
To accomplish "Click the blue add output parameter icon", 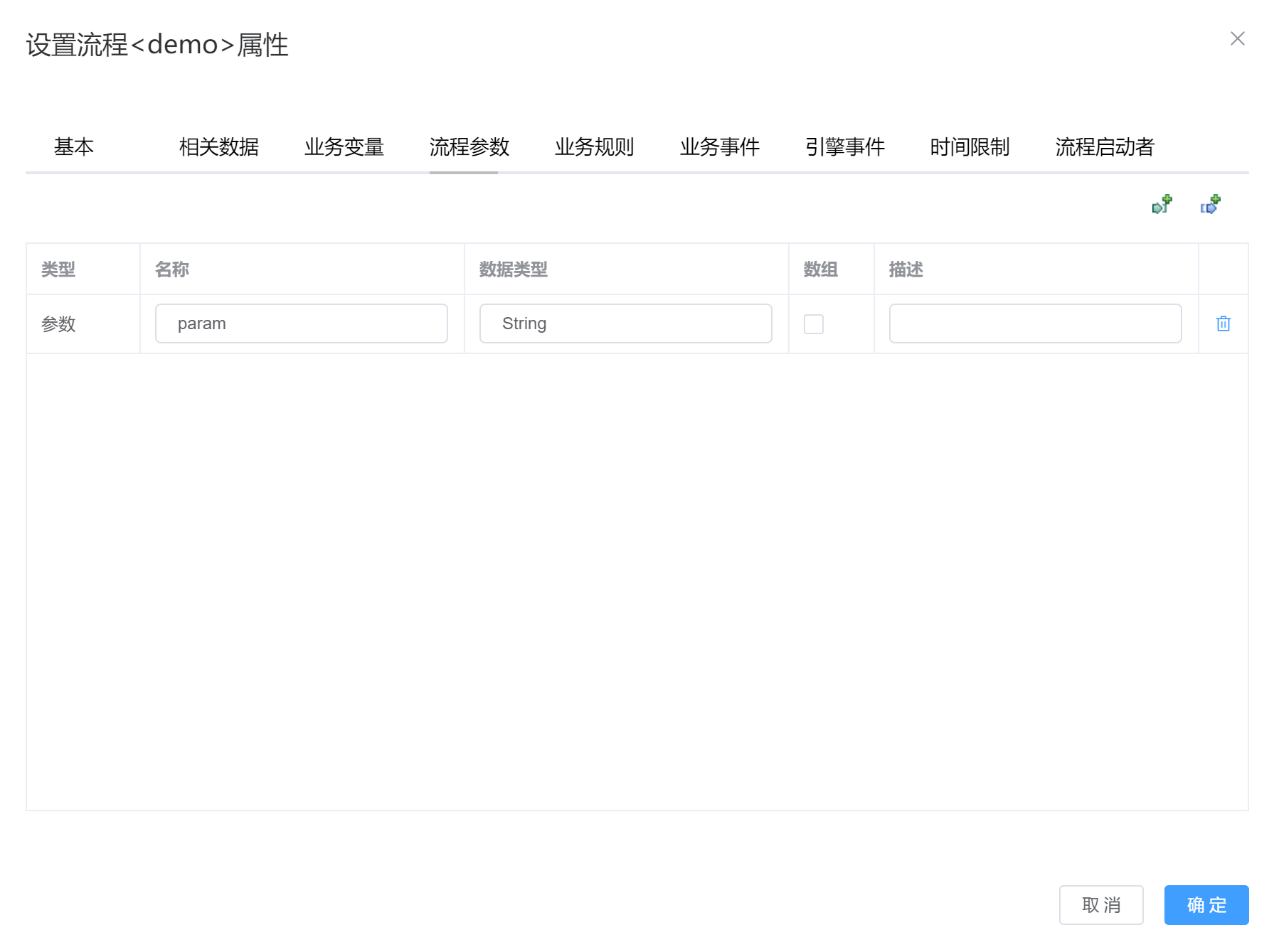I will click(x=1210, y=205).
